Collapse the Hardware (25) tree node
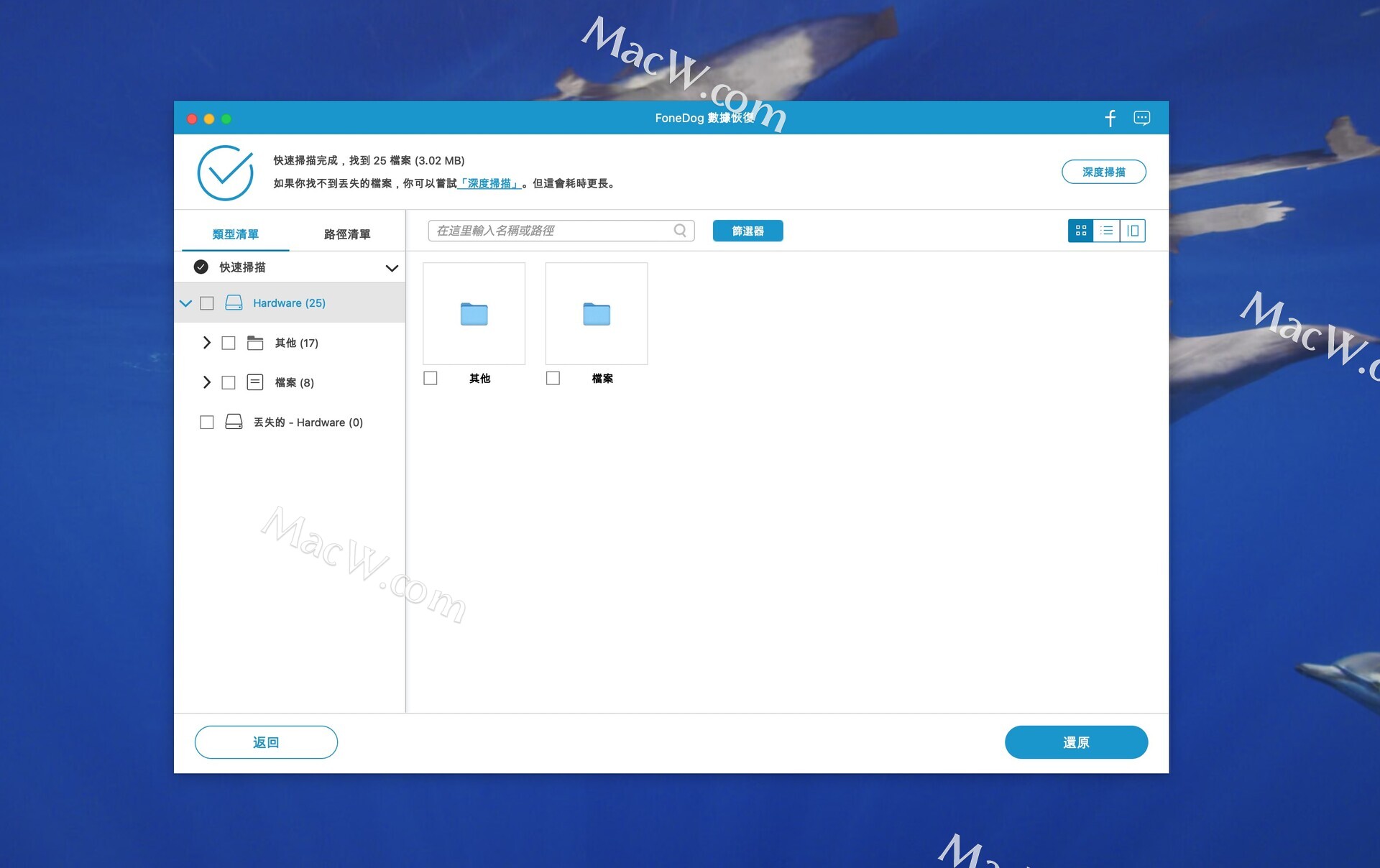The image size is (1380, 868). click(185, 303)
